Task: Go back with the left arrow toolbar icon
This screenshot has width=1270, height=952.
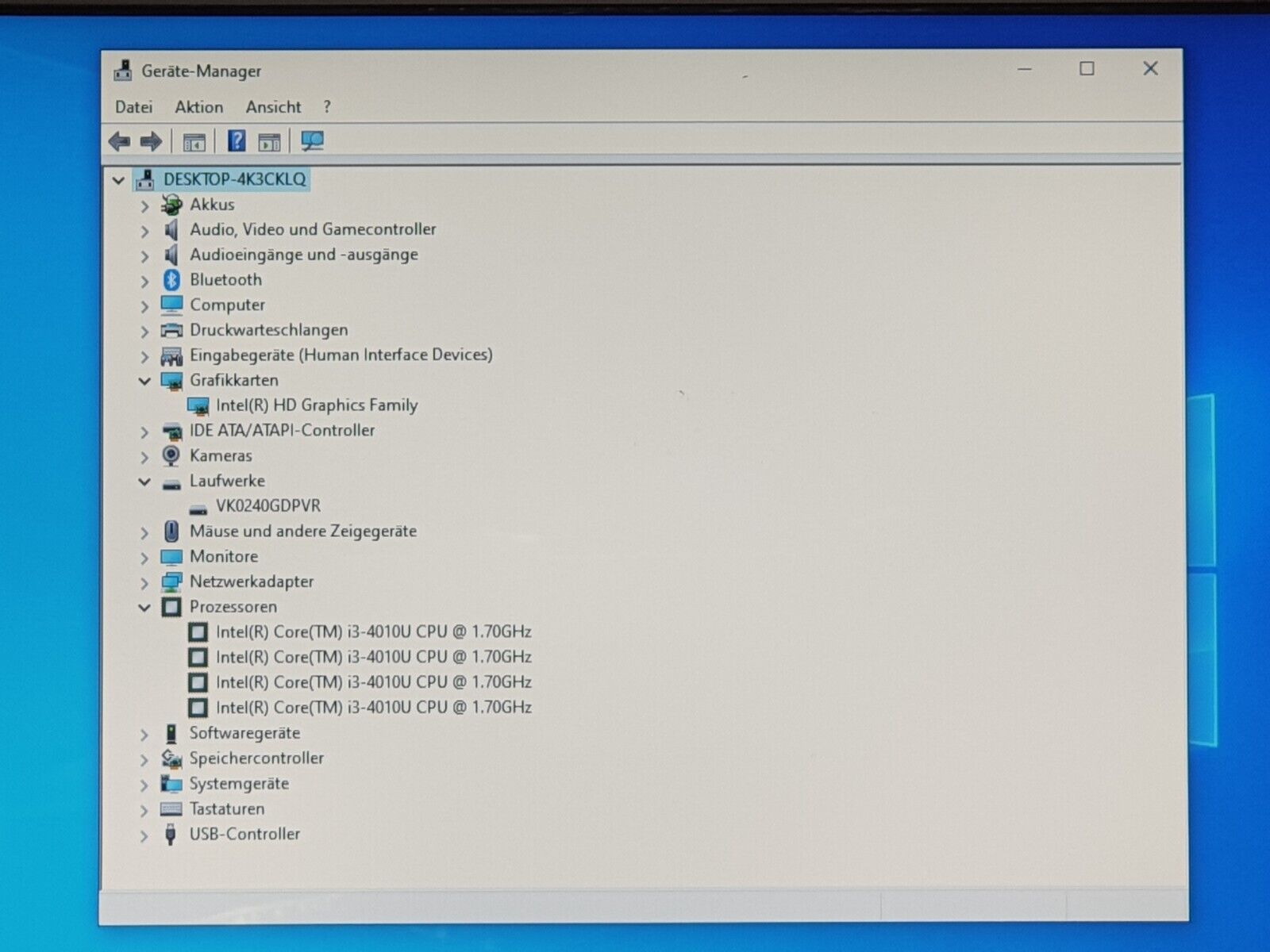Action: 119,142
